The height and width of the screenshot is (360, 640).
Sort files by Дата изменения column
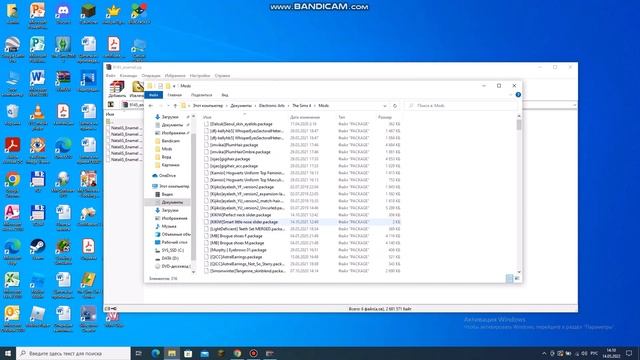(305, 117)
